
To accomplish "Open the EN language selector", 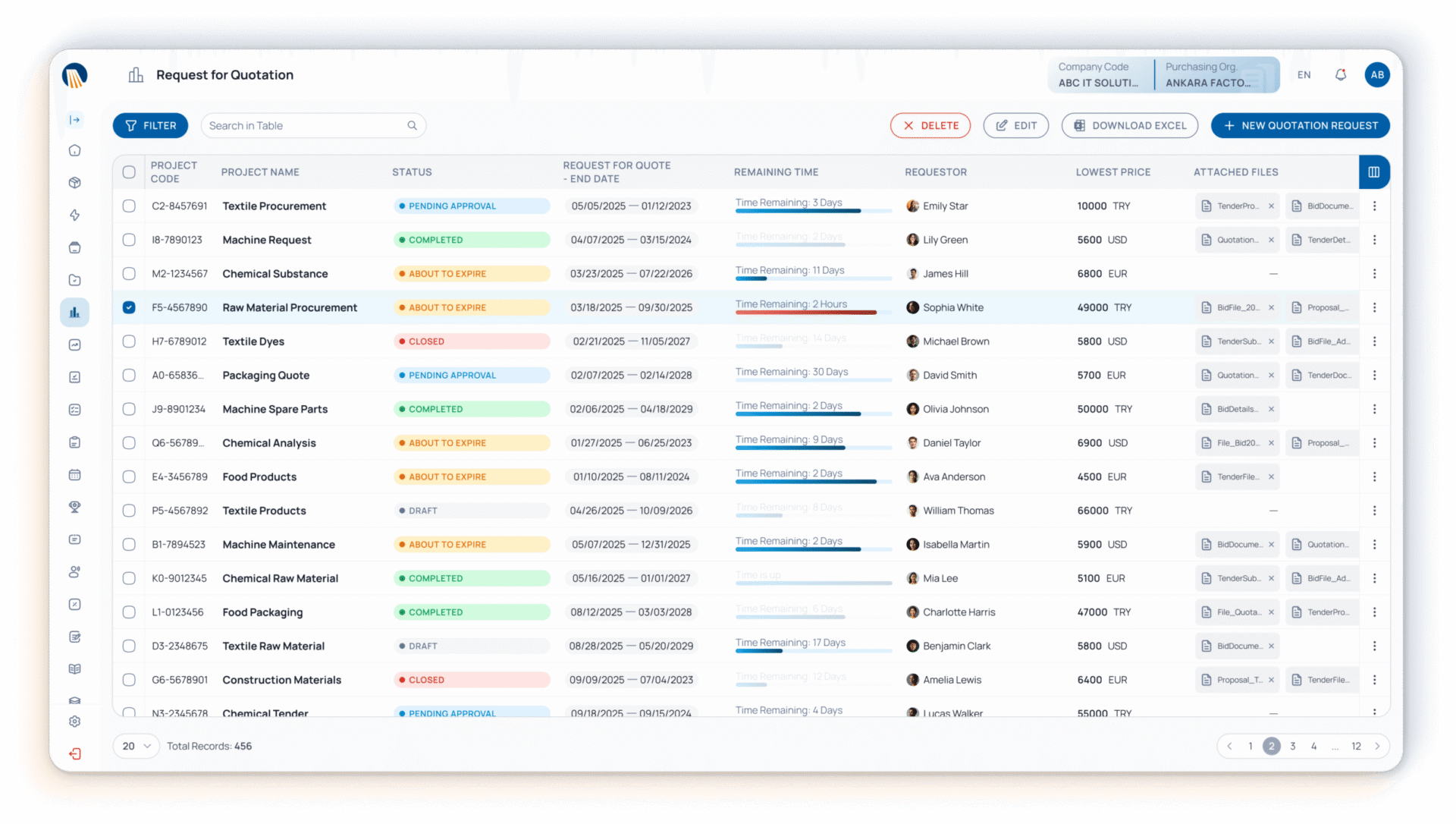I will (1304, 74).
